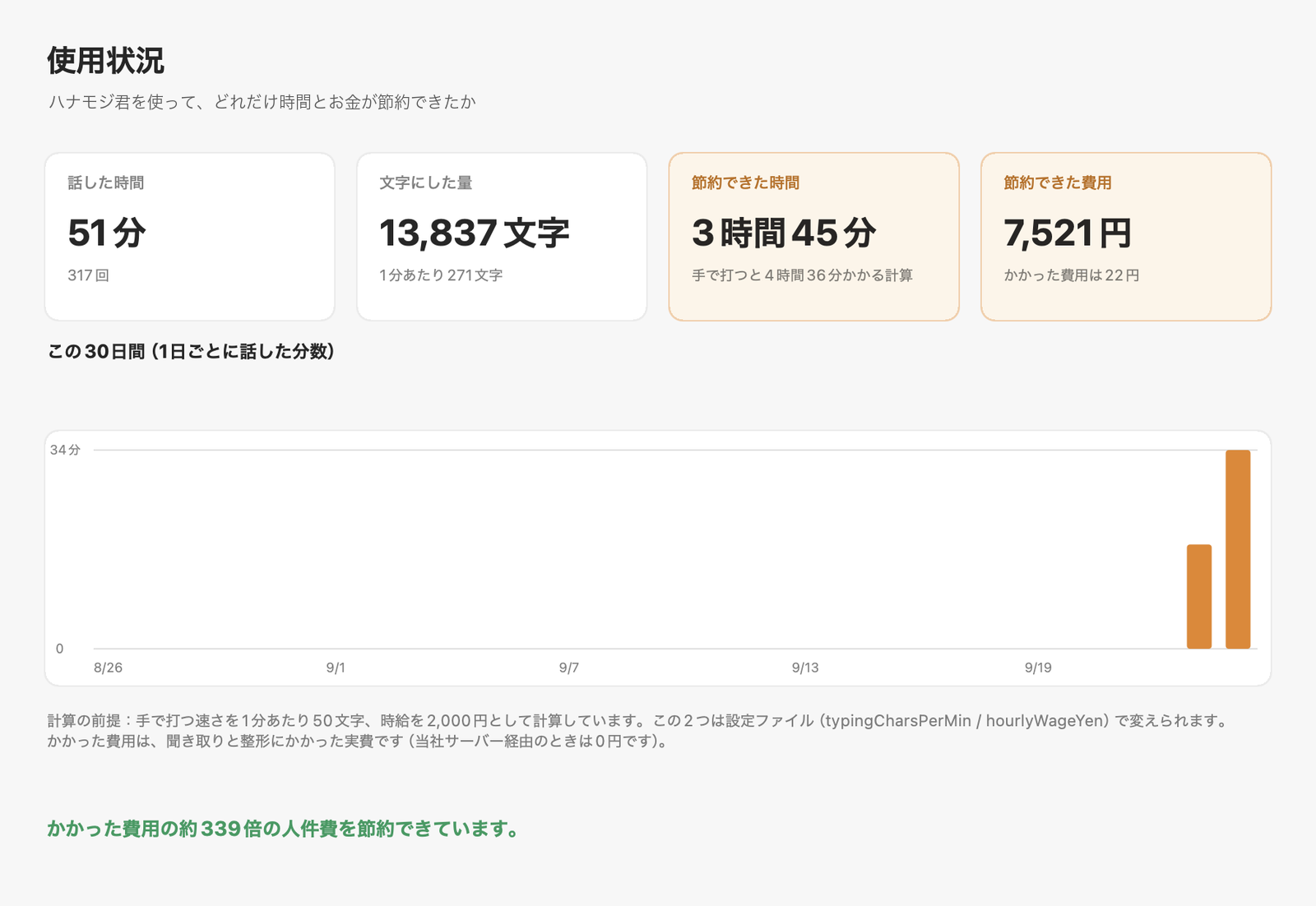
Task: Click the 節約できた費用 card label
Action: coord(1058,183)
